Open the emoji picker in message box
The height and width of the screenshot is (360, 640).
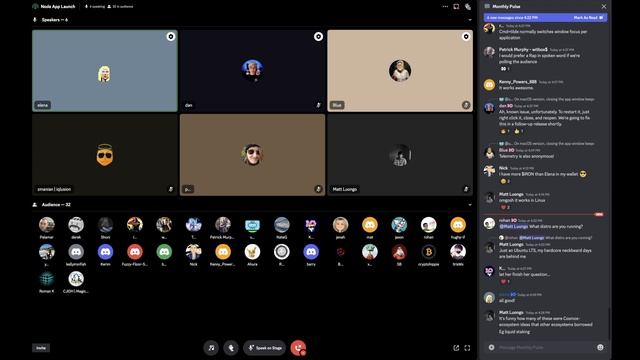600,347
